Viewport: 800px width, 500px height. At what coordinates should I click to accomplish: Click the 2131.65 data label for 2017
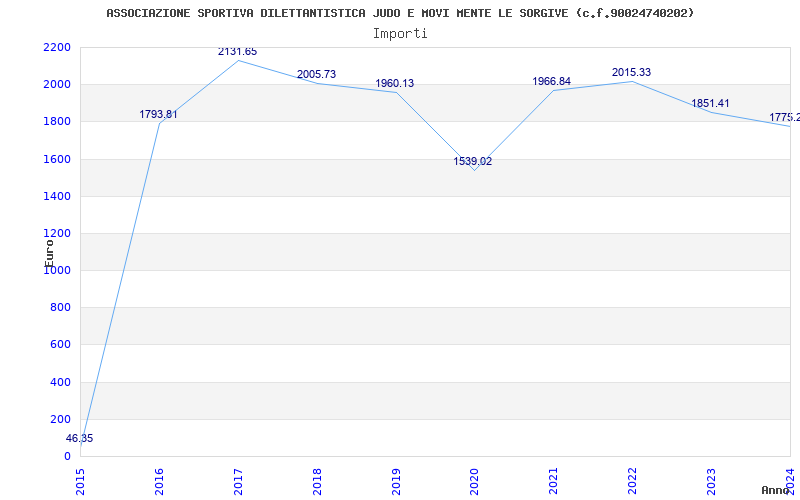point(237,52)
